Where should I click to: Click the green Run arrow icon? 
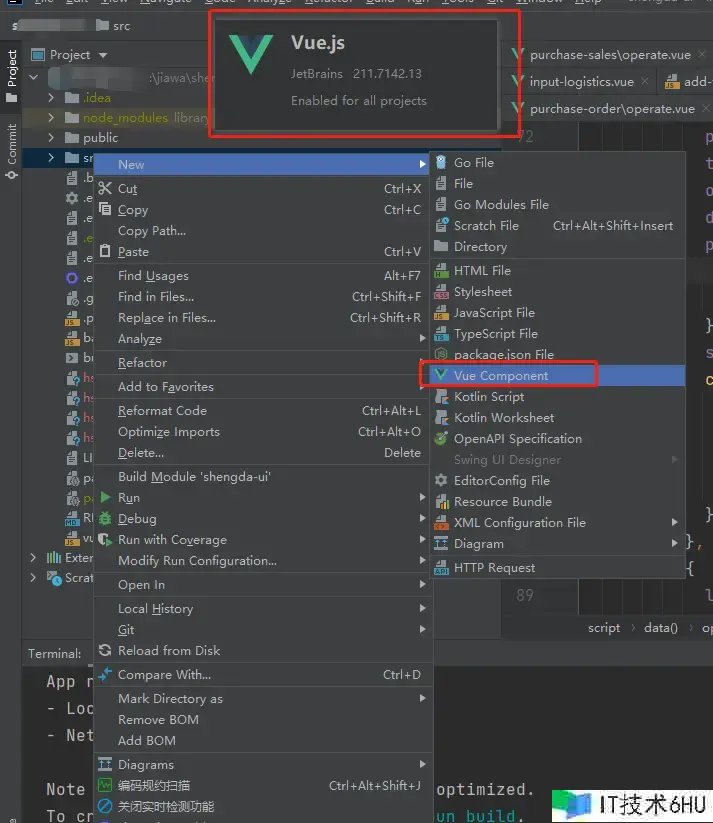point(104,498)
